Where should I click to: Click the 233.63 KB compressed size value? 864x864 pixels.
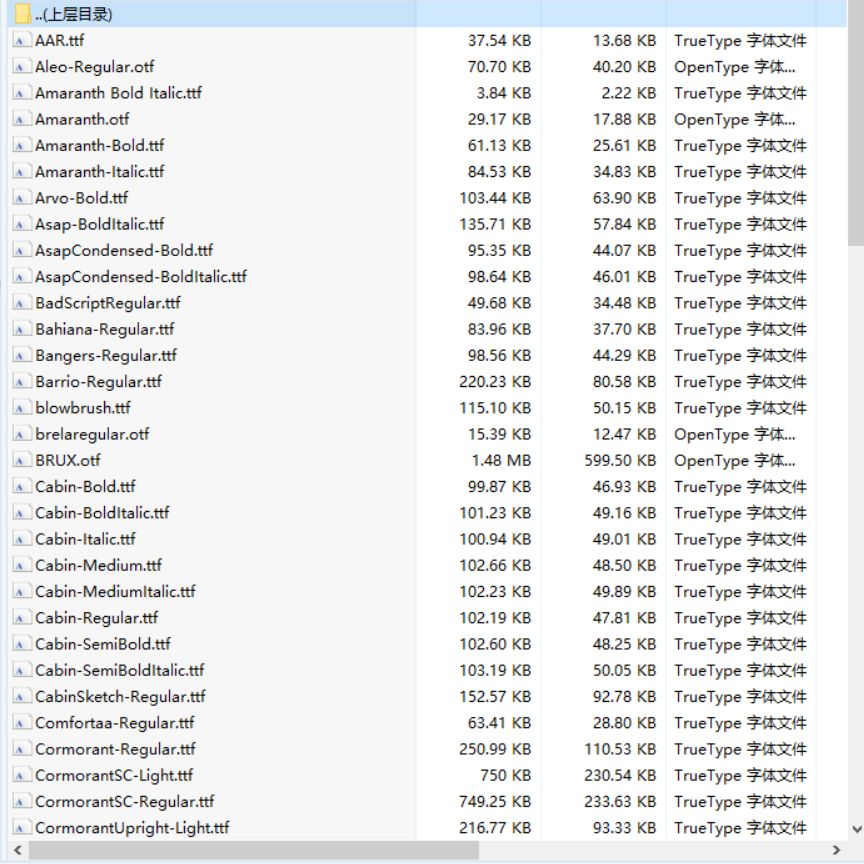(620, 802)
